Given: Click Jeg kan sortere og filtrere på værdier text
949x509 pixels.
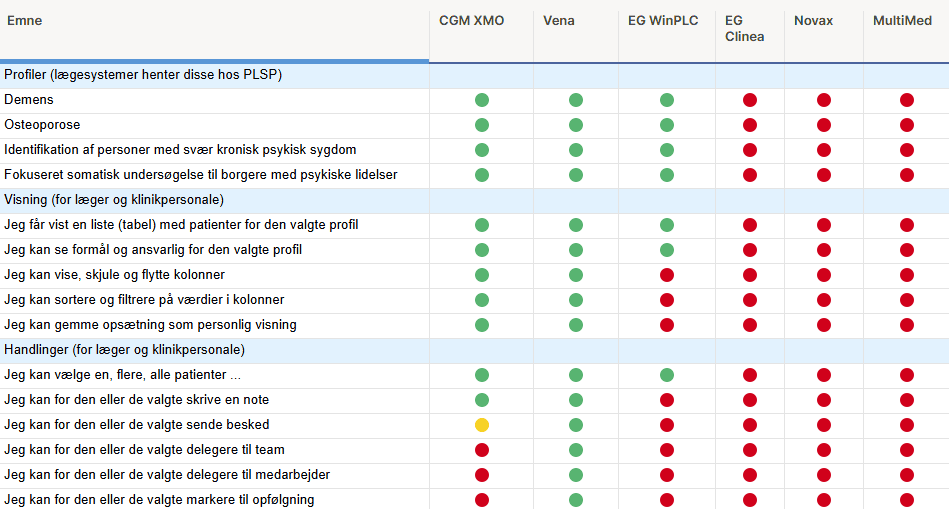Looking at the screenshot, I should click(144, 300).
